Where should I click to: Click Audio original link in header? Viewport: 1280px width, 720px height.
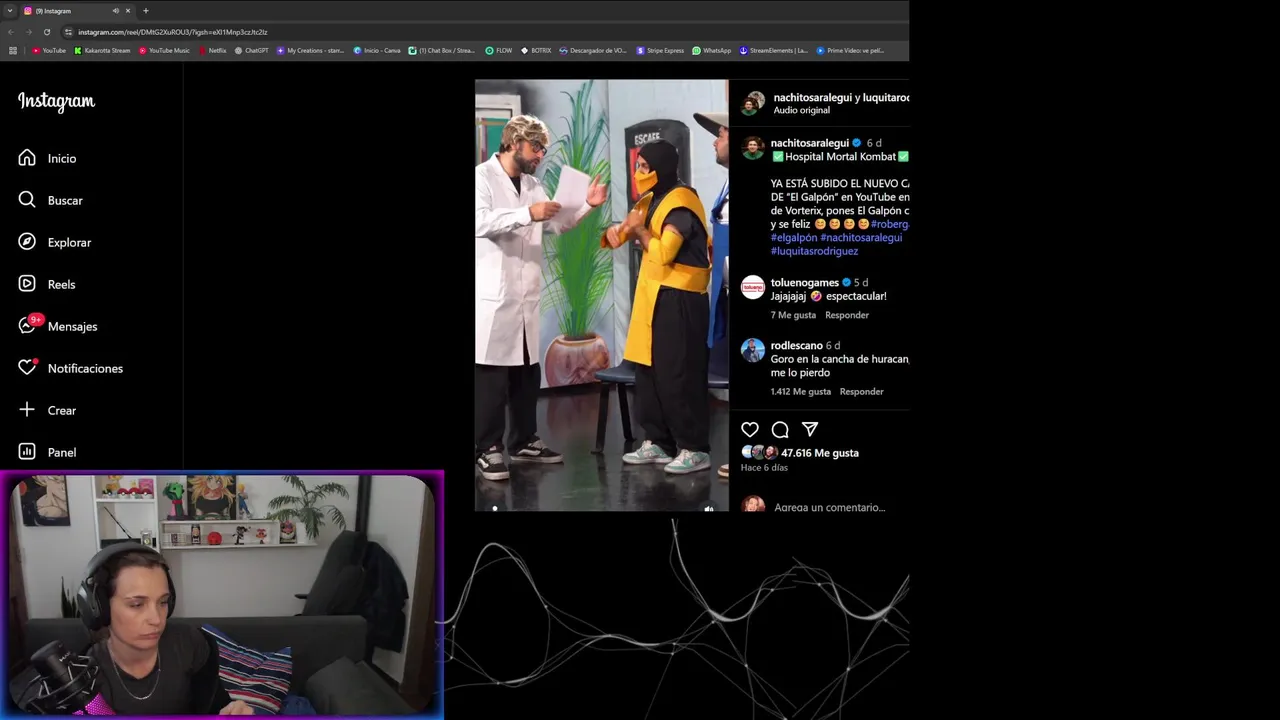[801, 110]
